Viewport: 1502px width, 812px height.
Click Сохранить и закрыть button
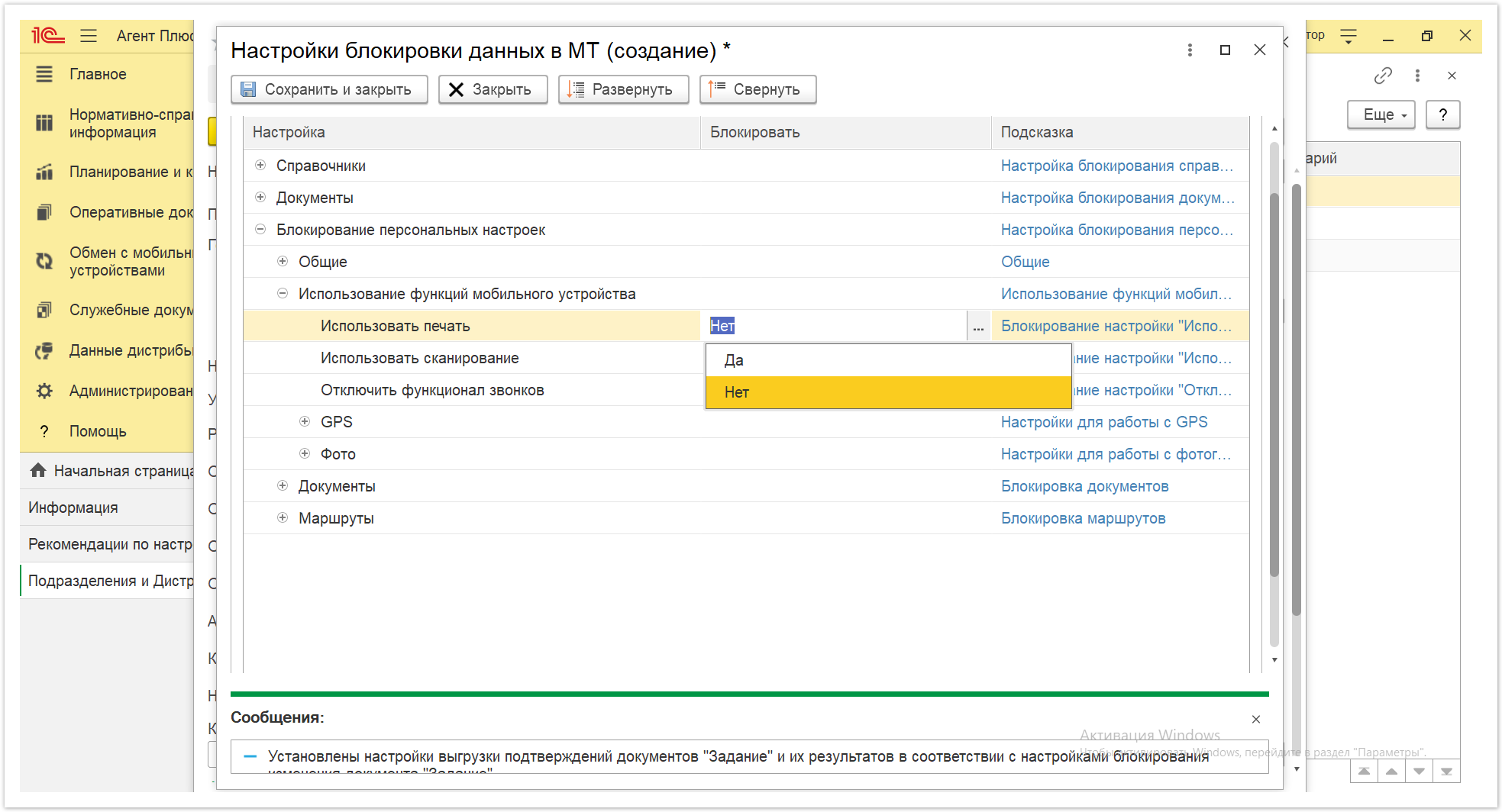click(x=329, y=89)
